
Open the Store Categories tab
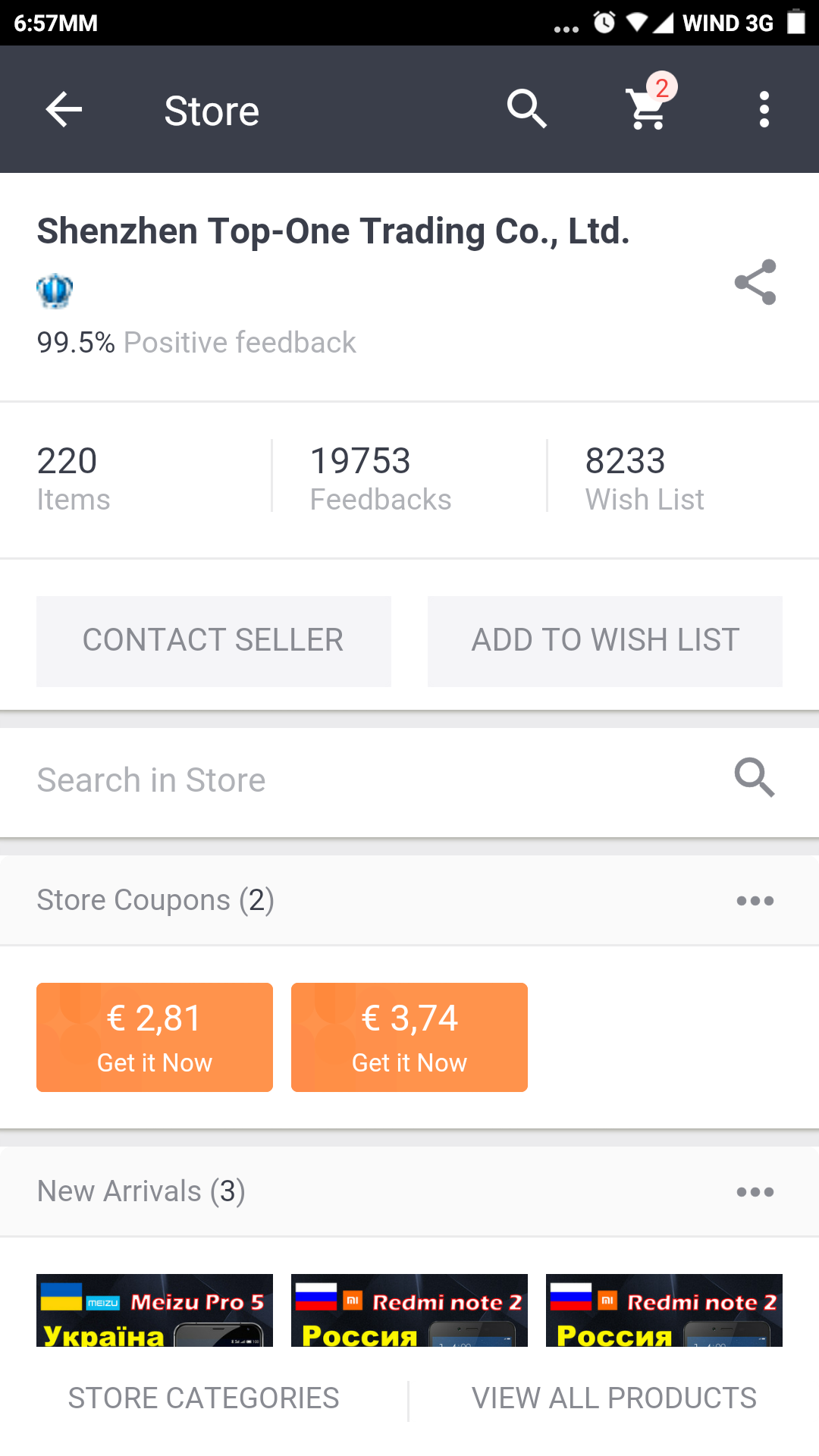(203, 1398)
